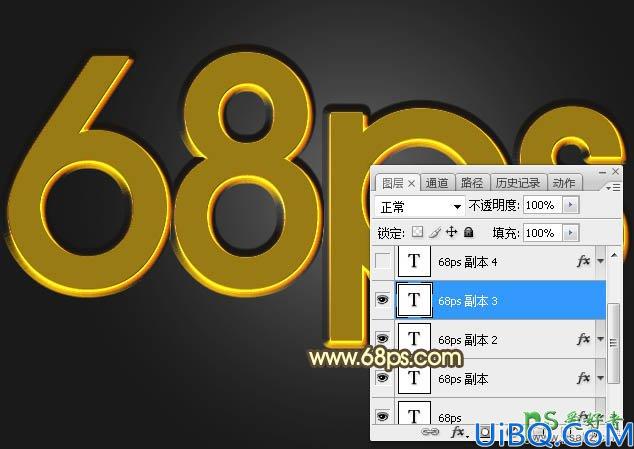Screen dimensions: 634x449
Task: Open the 填充 slider arrow
Action: tap(571, 233)
